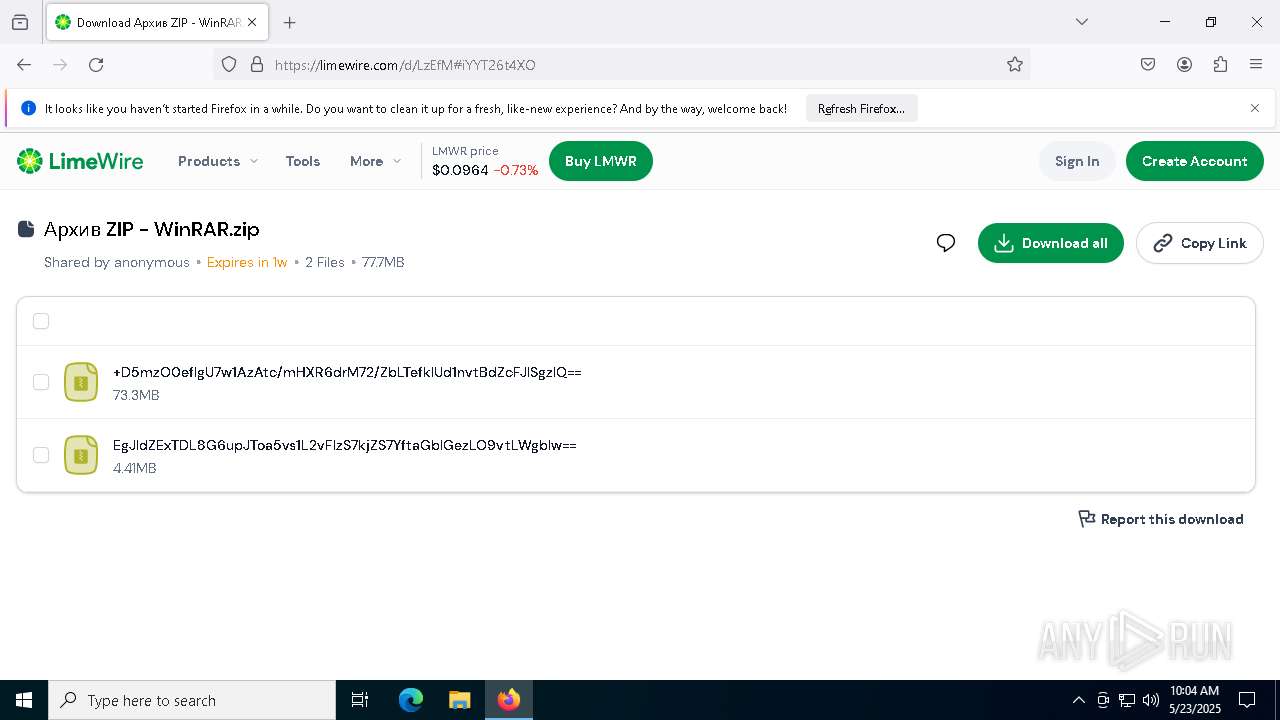Click Sign In

point(1077,161)
